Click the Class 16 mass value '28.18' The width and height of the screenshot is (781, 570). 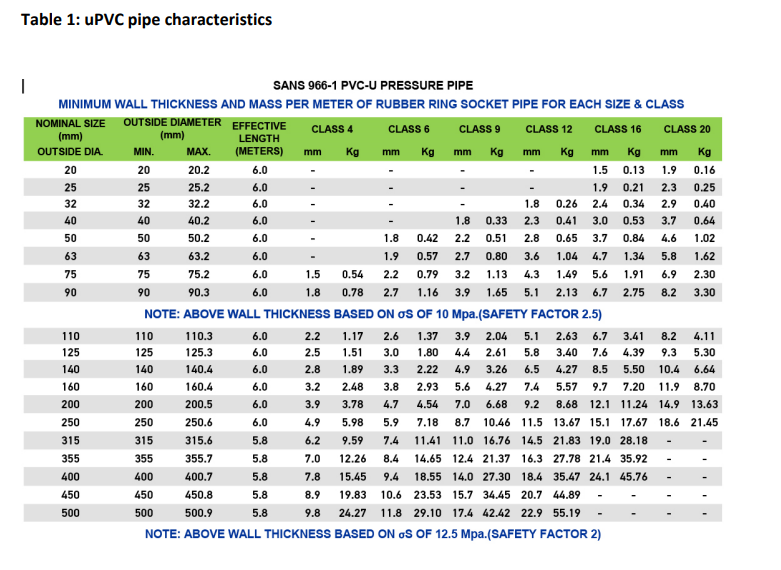tap(634, 440)
